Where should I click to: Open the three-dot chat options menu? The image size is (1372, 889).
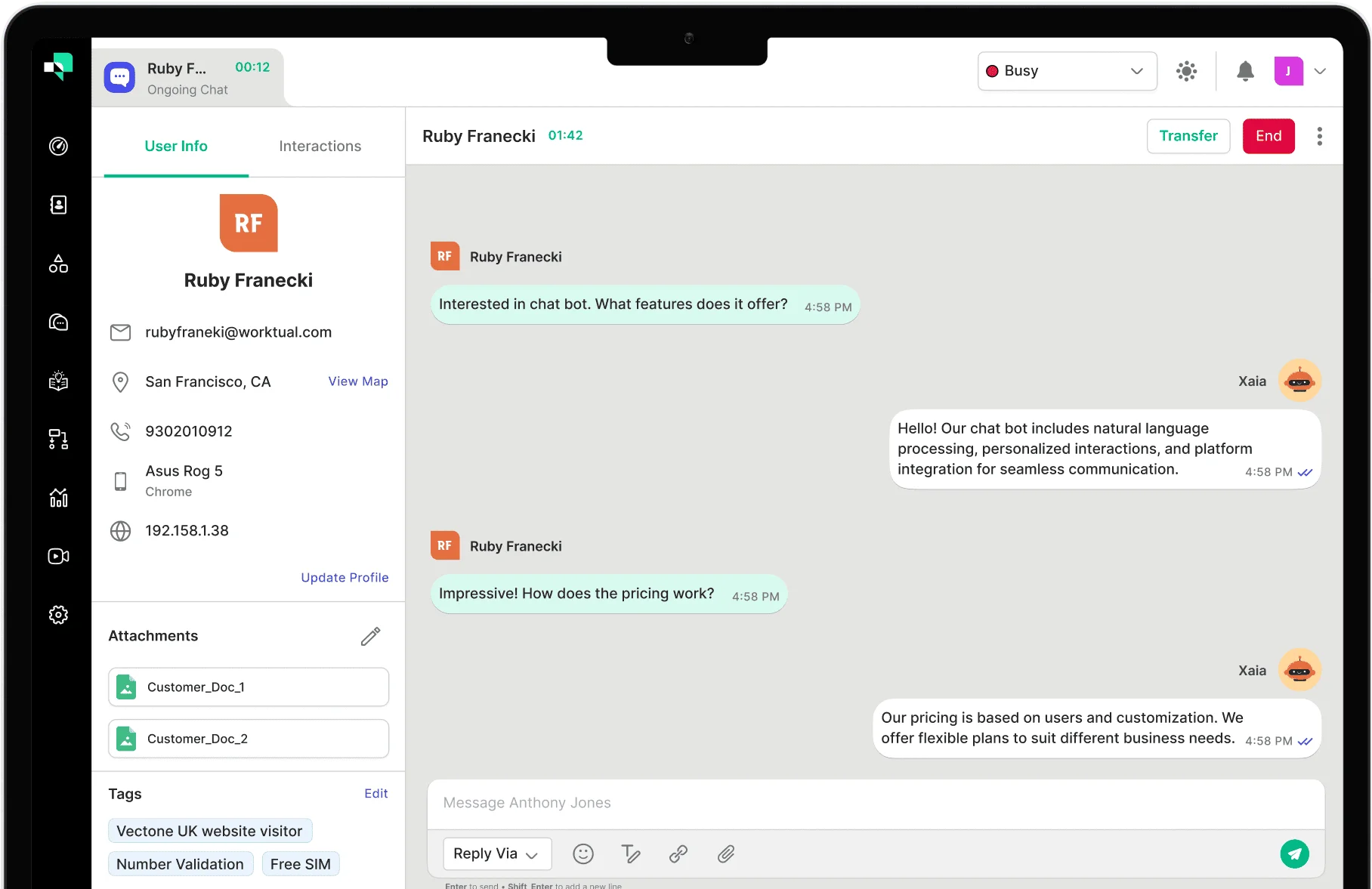[1319, 136]
